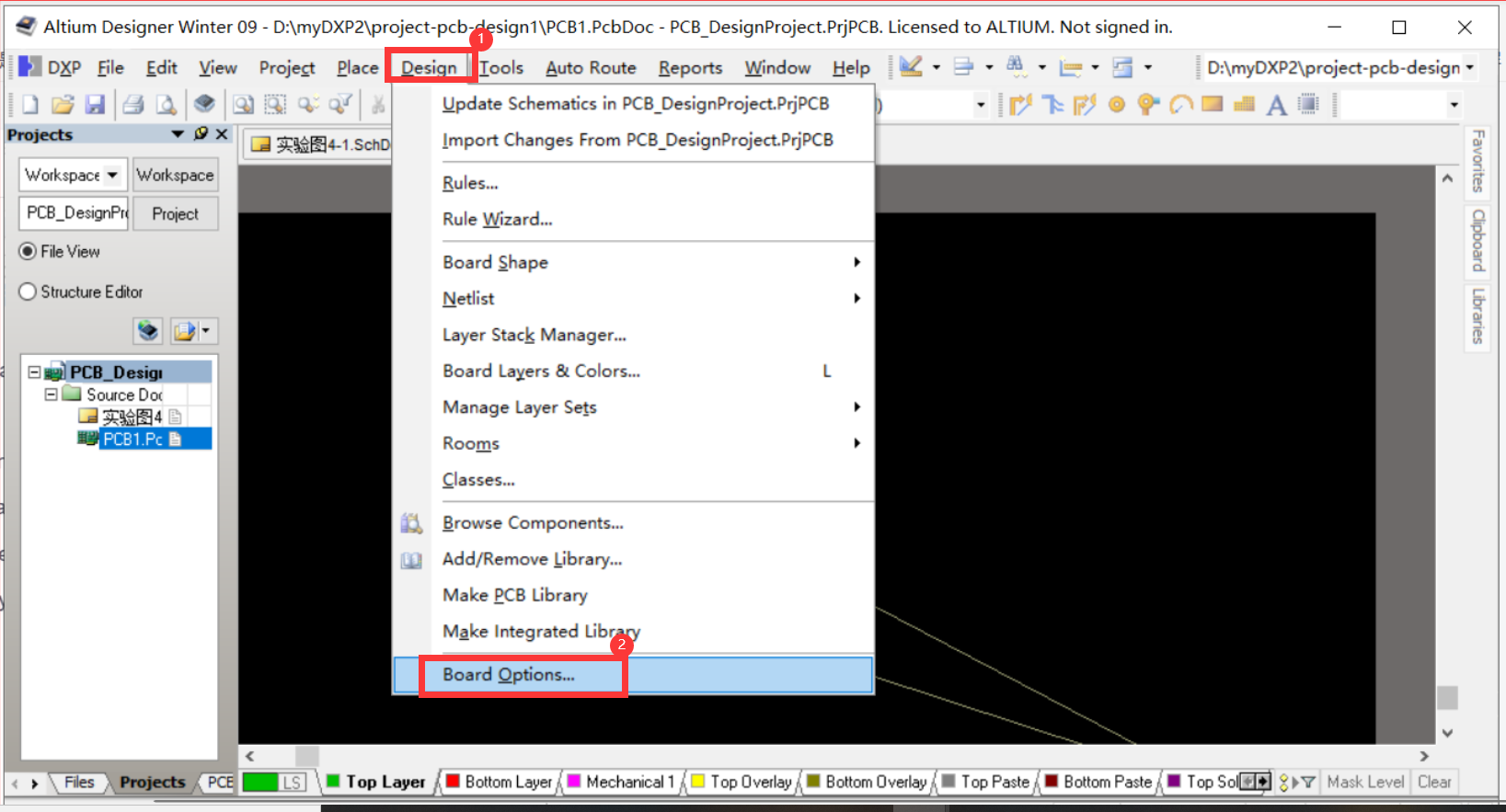Select the File View radio button

tap(28, 251)
